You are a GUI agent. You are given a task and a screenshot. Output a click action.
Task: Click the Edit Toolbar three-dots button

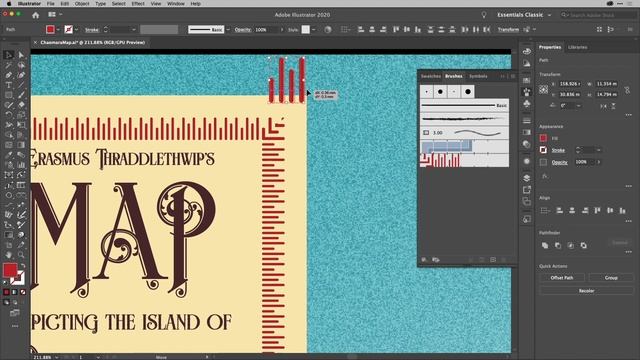click(x=15, y=326)
